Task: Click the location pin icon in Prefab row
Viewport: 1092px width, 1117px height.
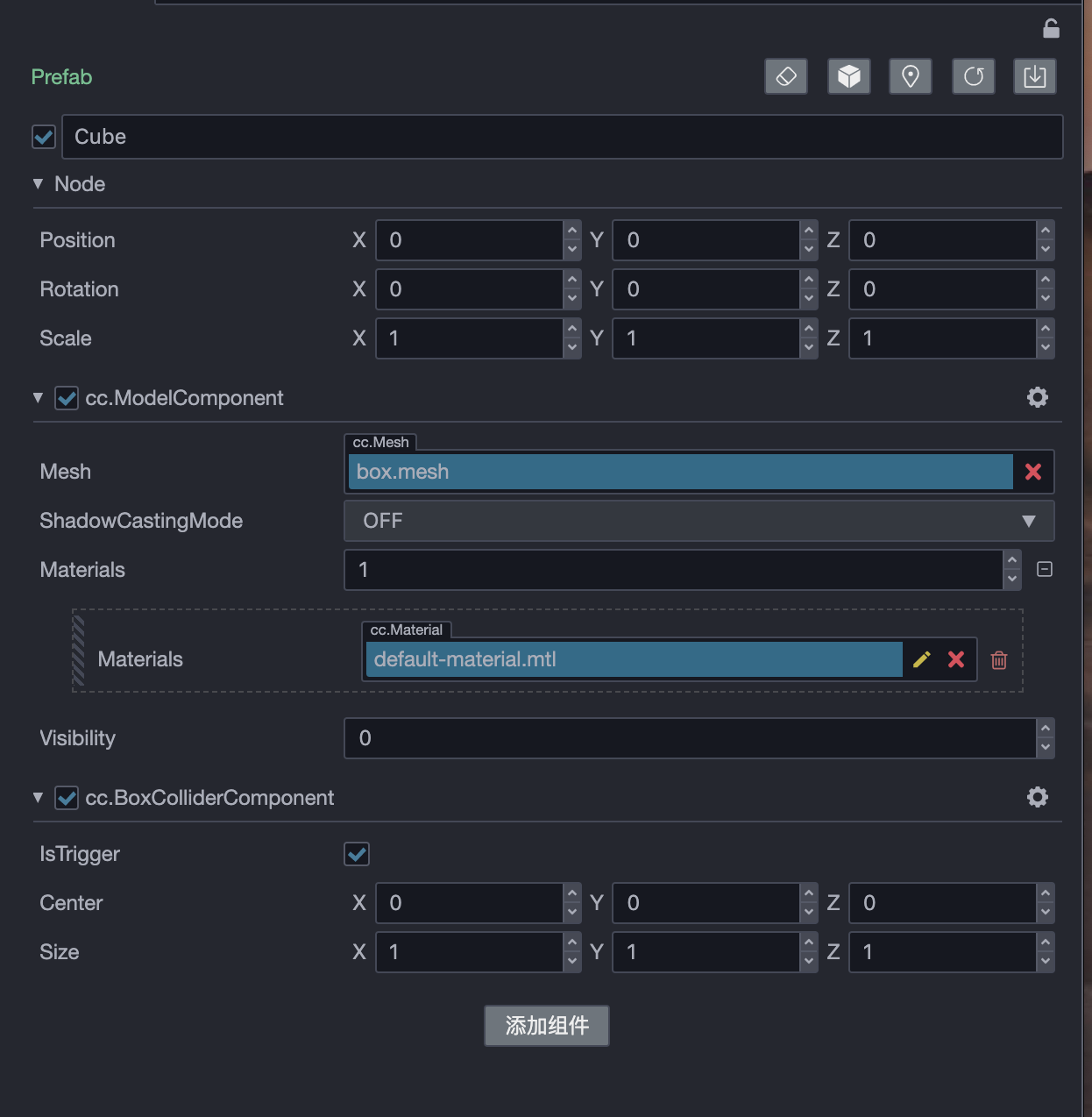Action: (x=911, y=76)
